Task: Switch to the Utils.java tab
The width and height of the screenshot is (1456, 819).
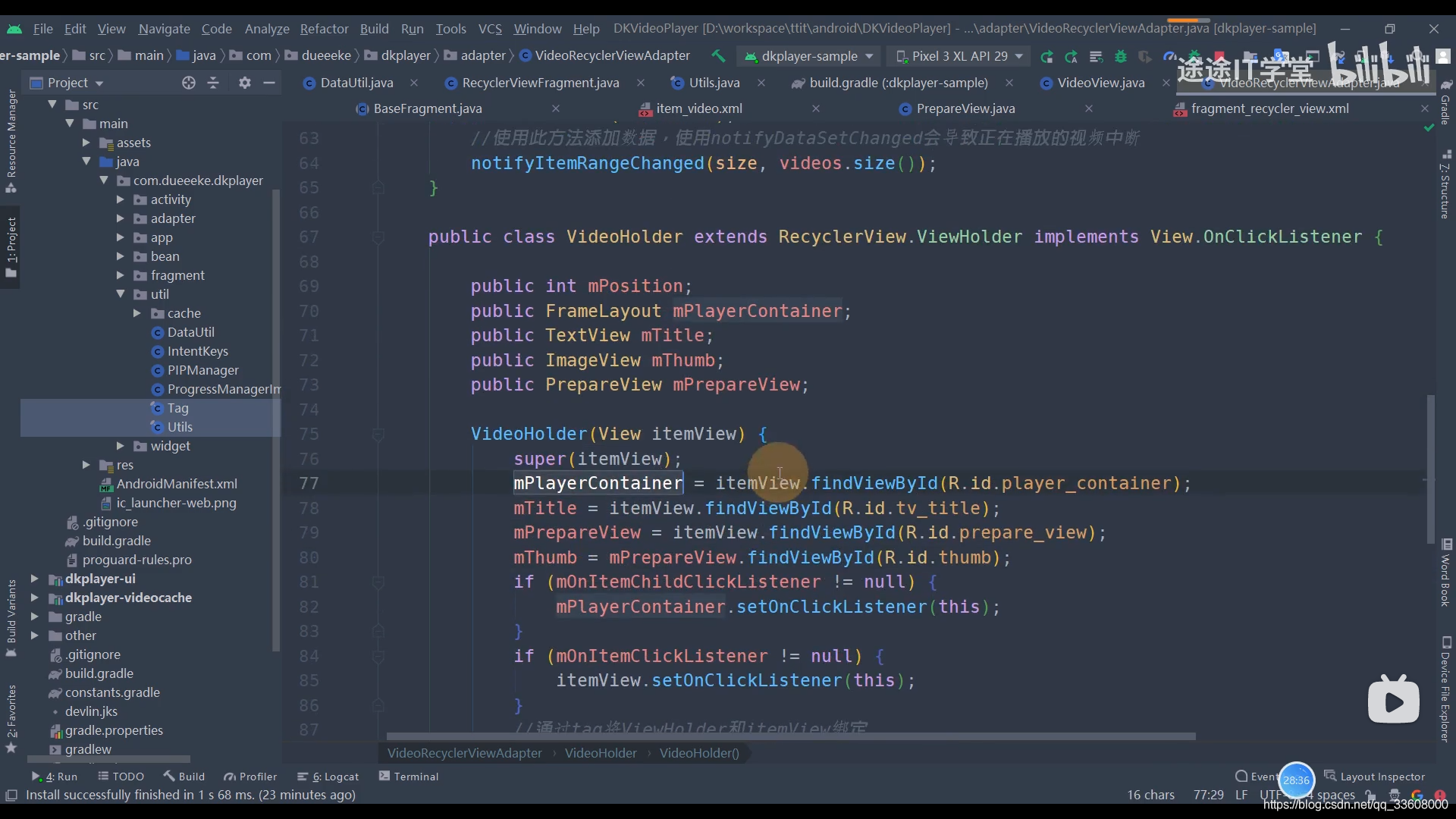Action: click(714, 83)
